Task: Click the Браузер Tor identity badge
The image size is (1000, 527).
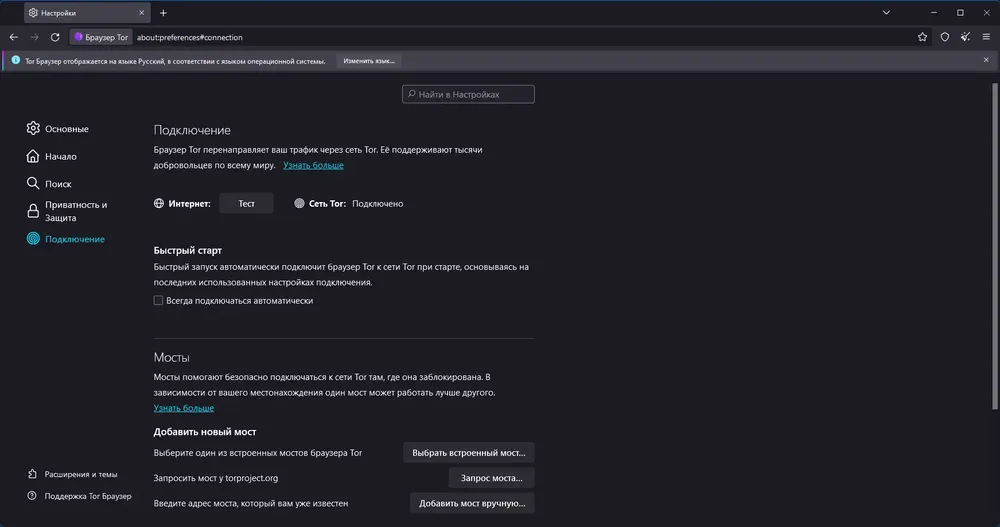Action: tap(101, 37)
